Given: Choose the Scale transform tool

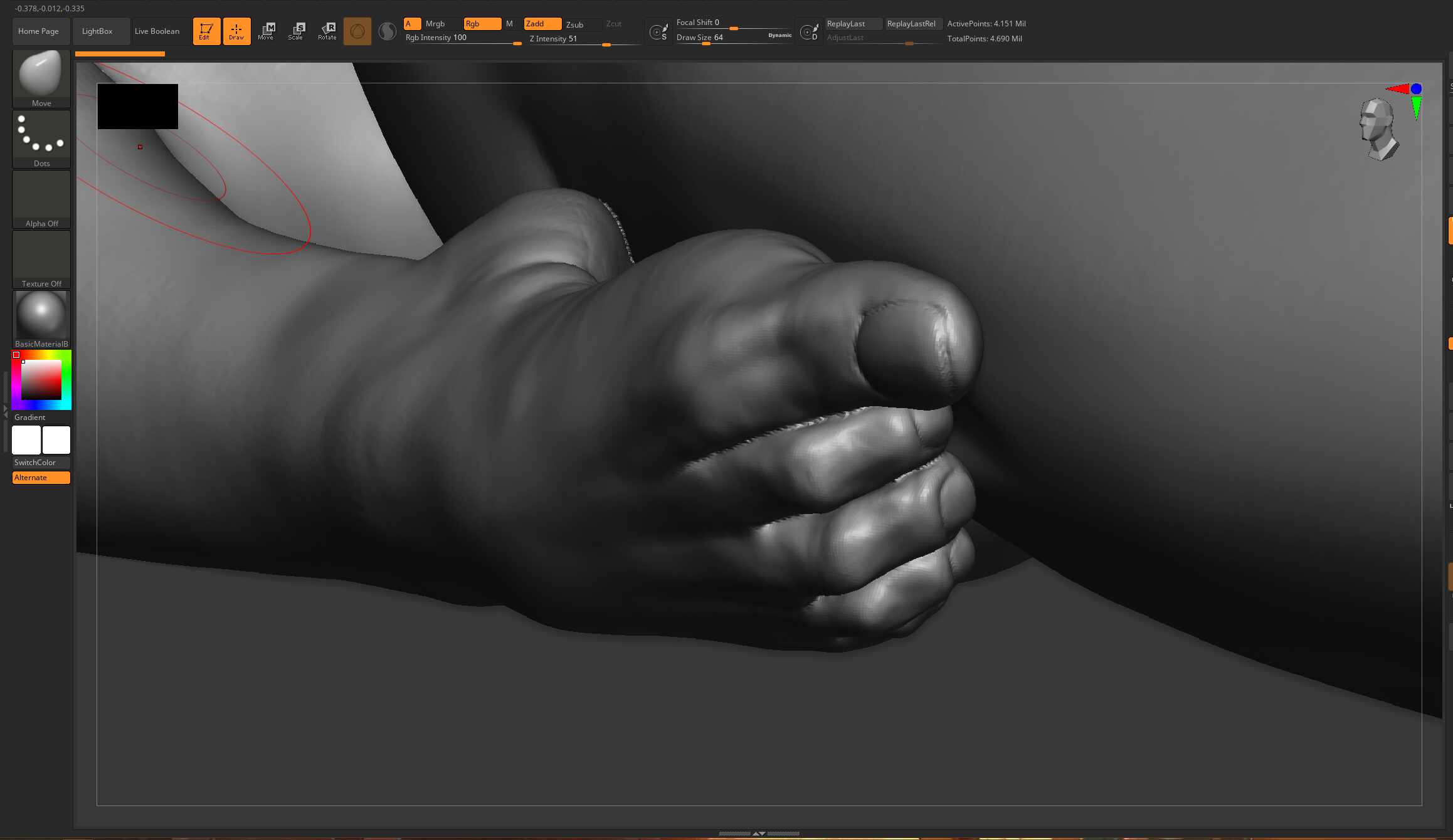Looking at the screenshot, I should [x=296, y=31].
